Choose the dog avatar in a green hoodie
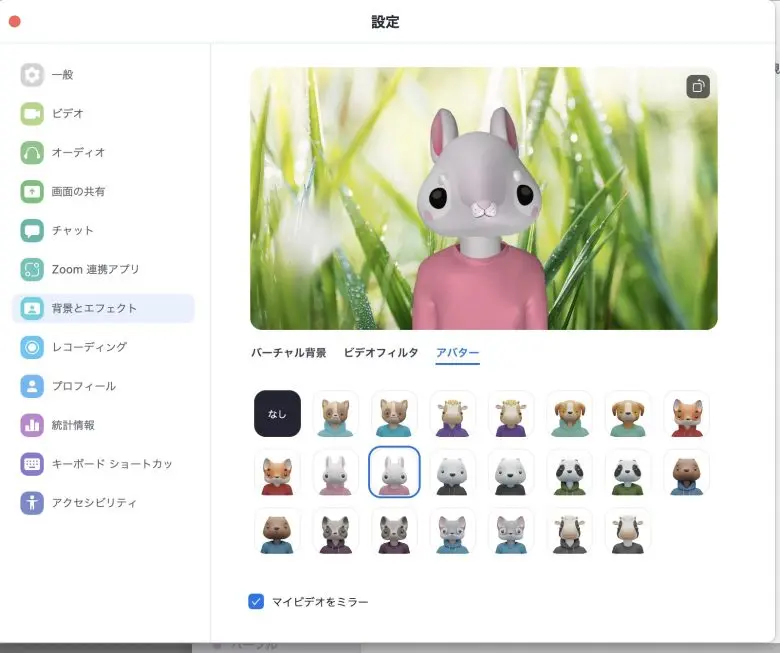 [x=570, y=414]
